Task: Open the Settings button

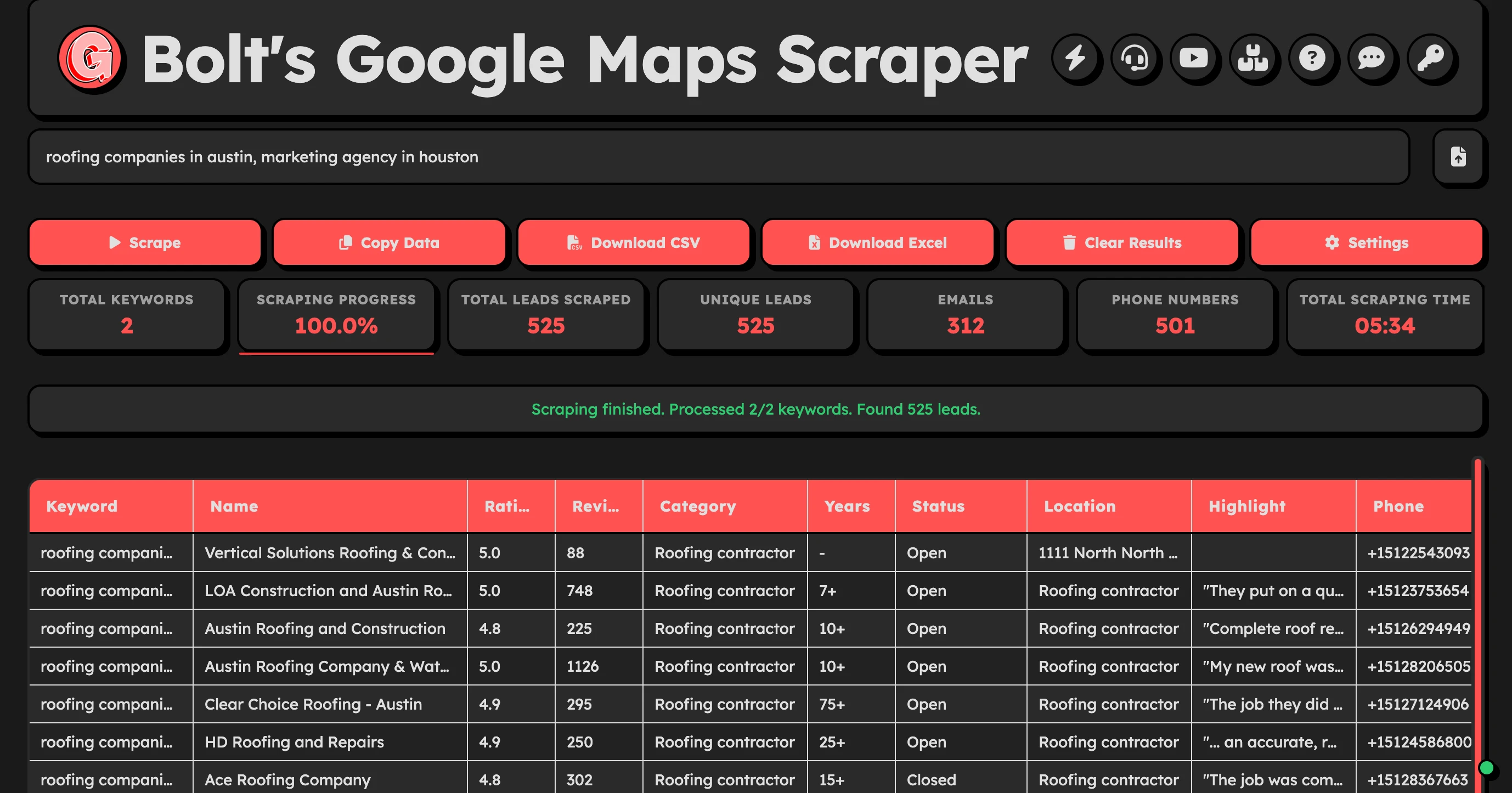Action: [x=1367, y=242]
